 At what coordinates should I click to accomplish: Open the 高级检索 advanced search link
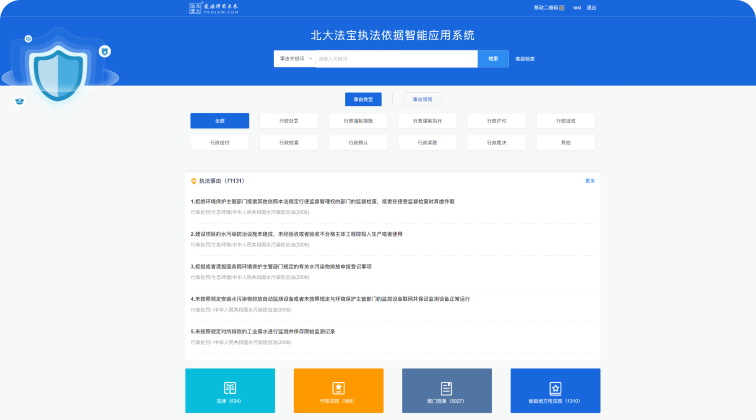point(525,59)
